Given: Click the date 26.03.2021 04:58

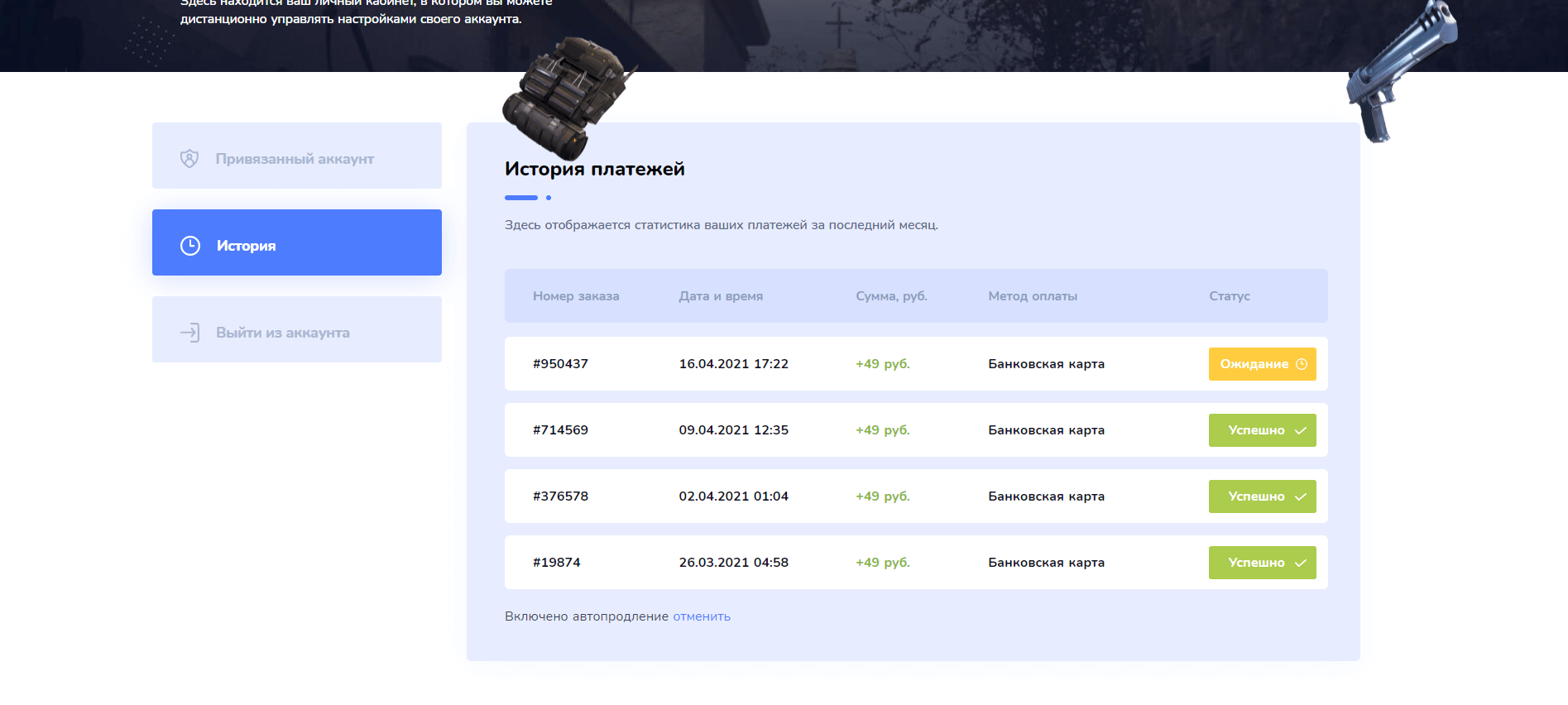Looking at the screenshot, I should (x=734, y=563).
